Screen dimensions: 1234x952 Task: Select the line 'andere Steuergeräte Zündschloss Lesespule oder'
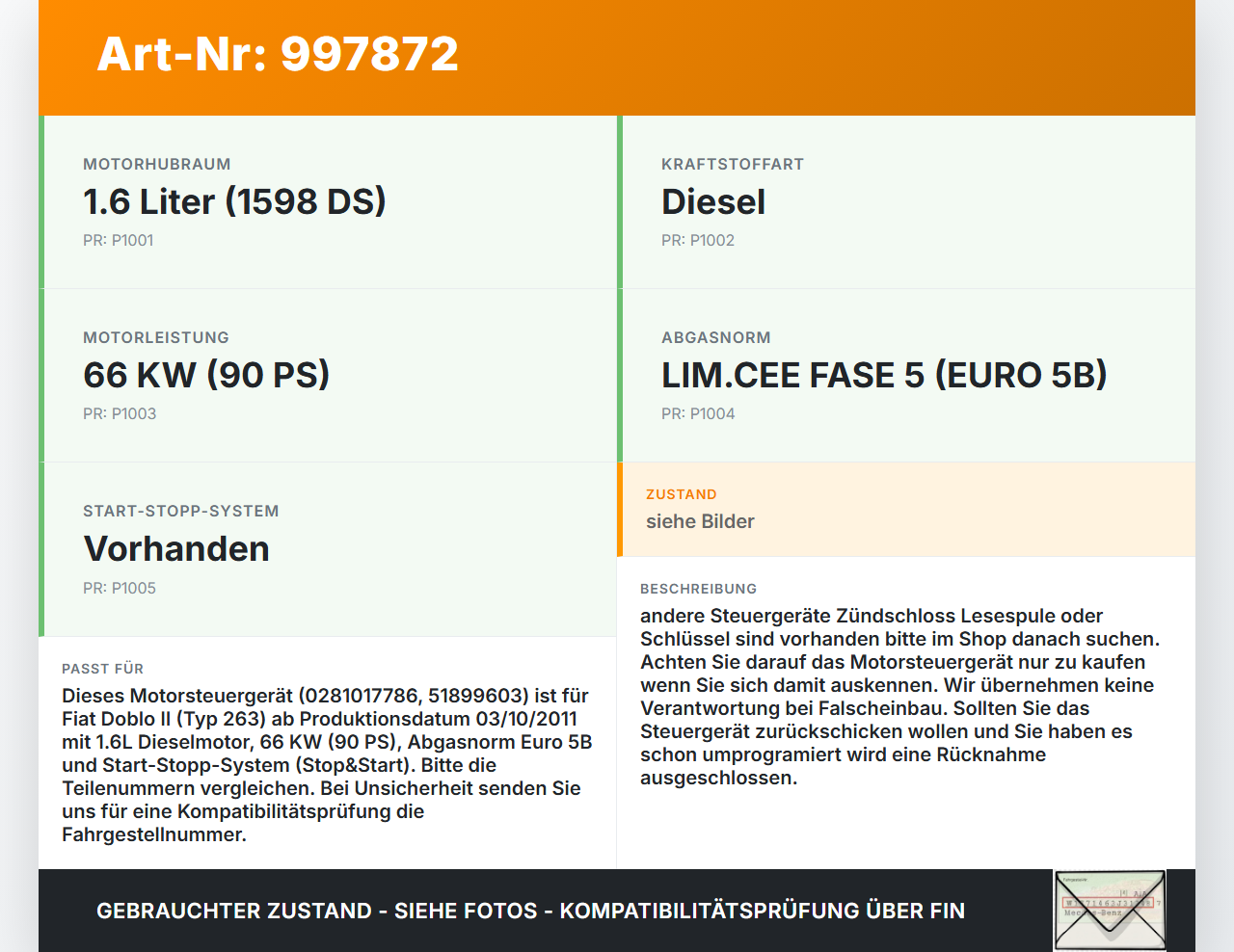[x=872, y=616]
